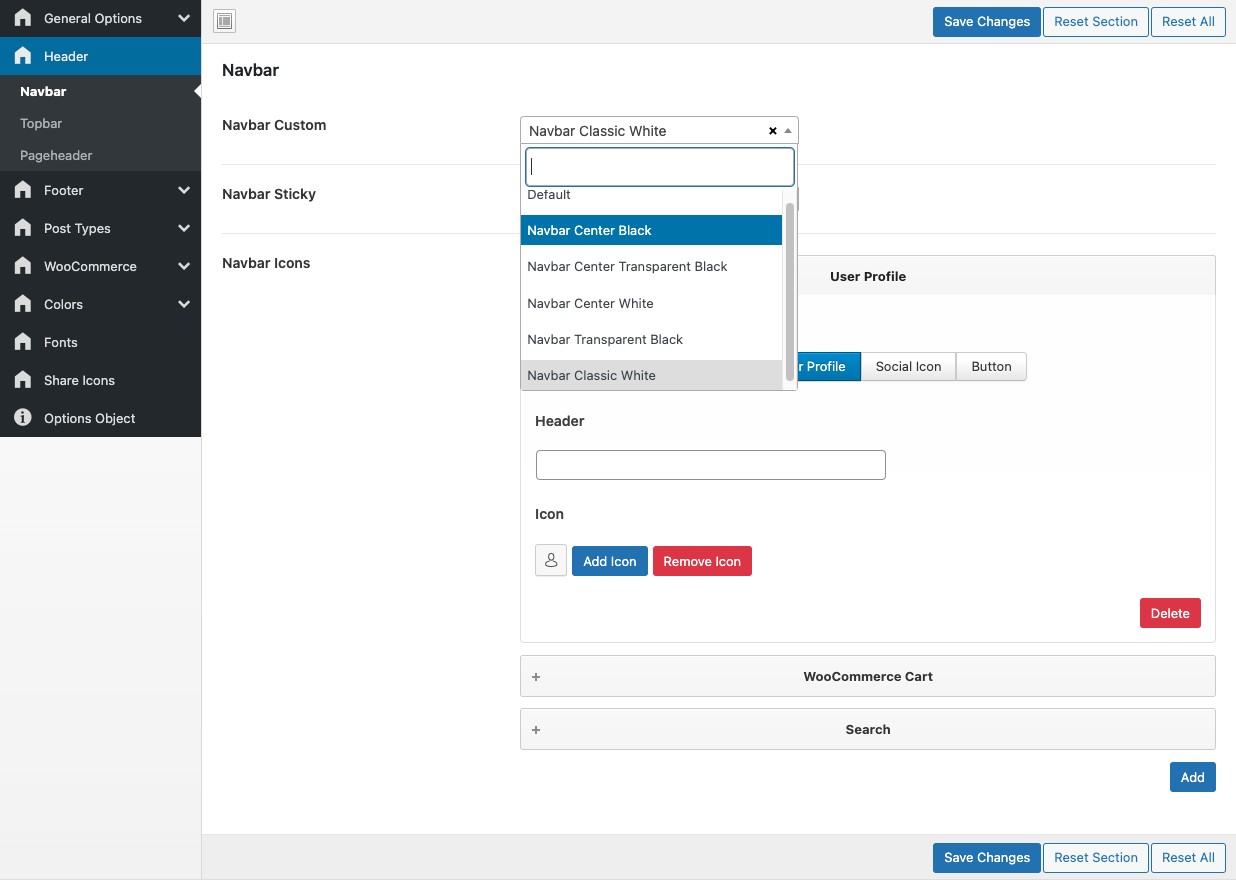Expand the WooCommerce Cart accordion

coord(867,676)
